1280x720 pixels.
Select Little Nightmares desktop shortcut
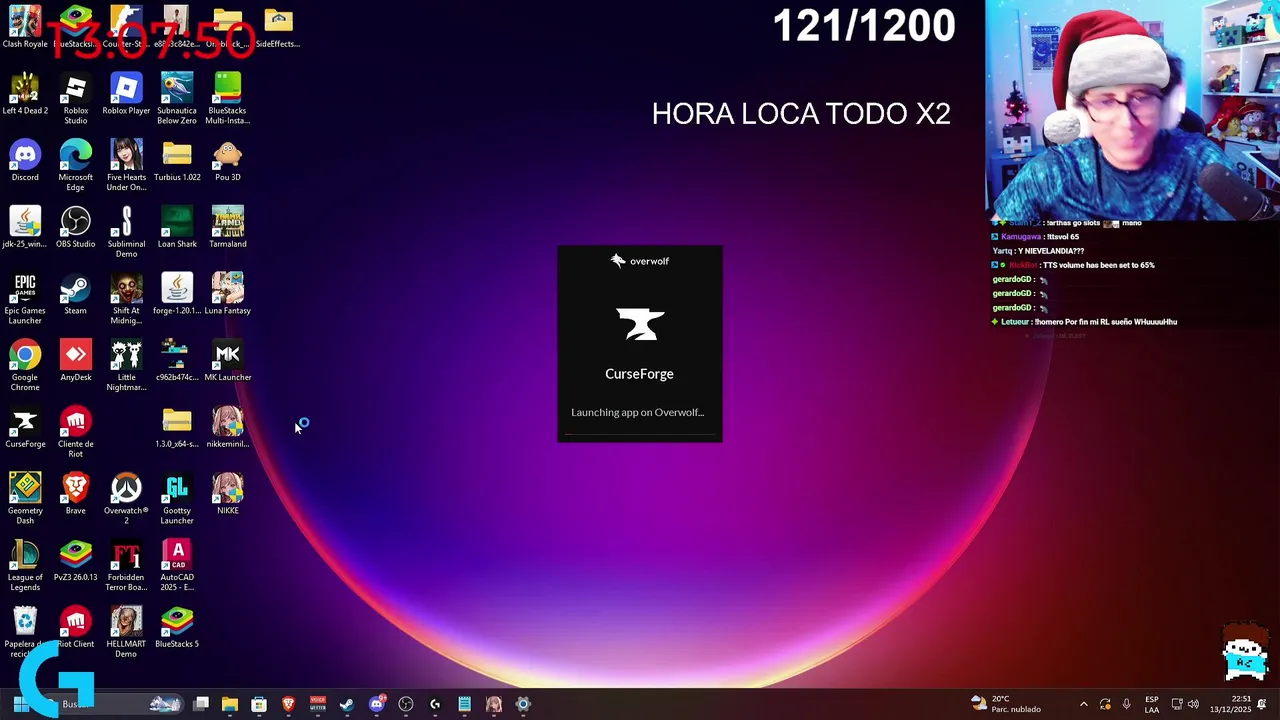[126, 365]
